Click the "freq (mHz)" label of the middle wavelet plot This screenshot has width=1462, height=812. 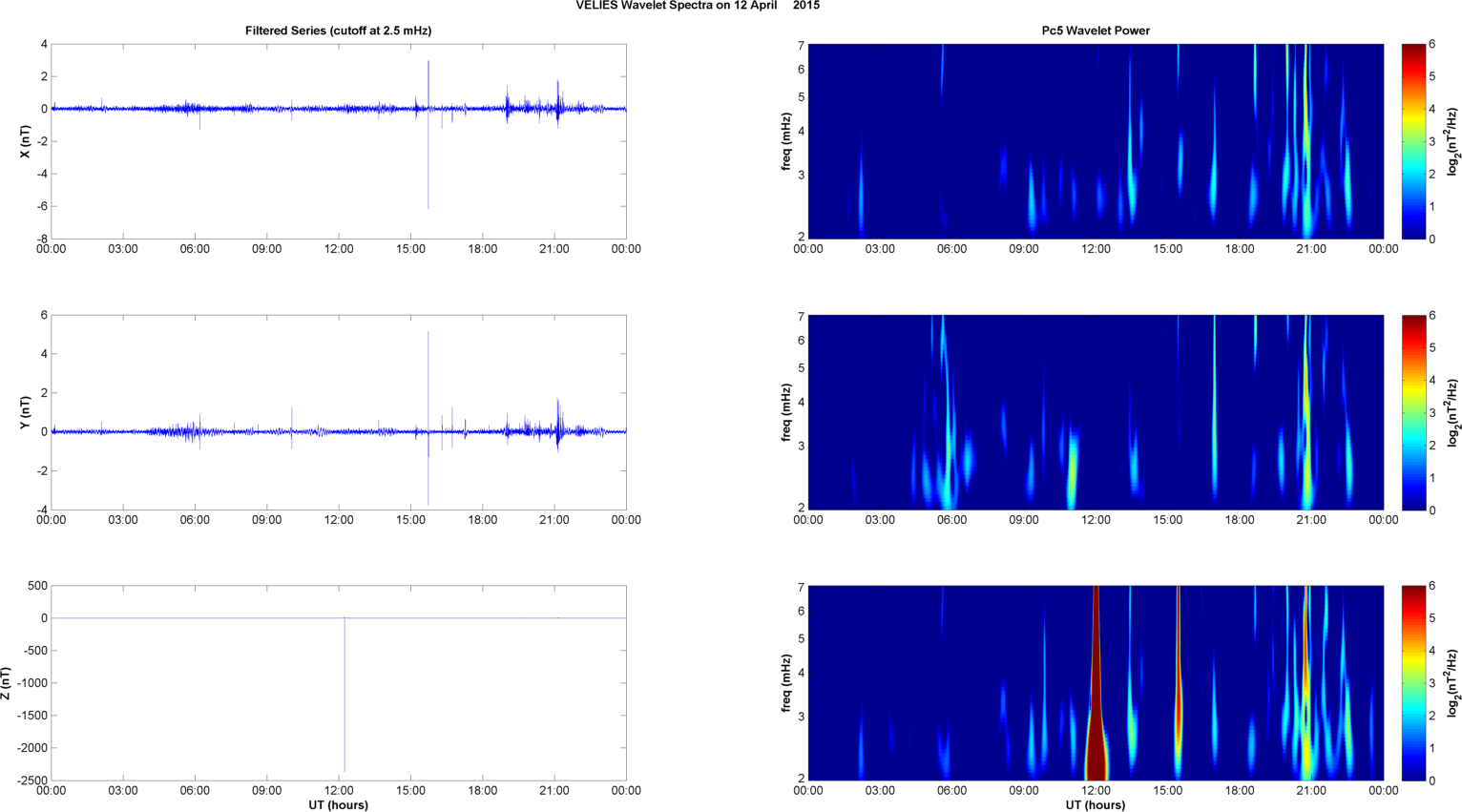[x=785, y=412]
